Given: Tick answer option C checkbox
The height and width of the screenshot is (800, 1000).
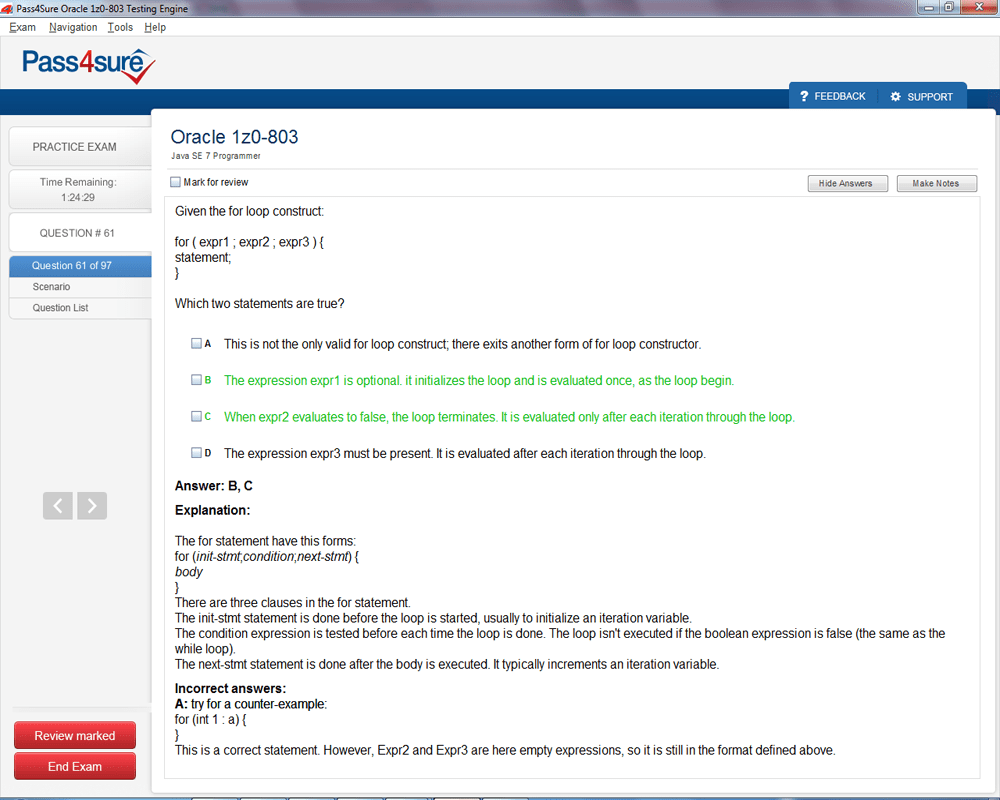Looking at the screenshot, I should pos(196,416).
